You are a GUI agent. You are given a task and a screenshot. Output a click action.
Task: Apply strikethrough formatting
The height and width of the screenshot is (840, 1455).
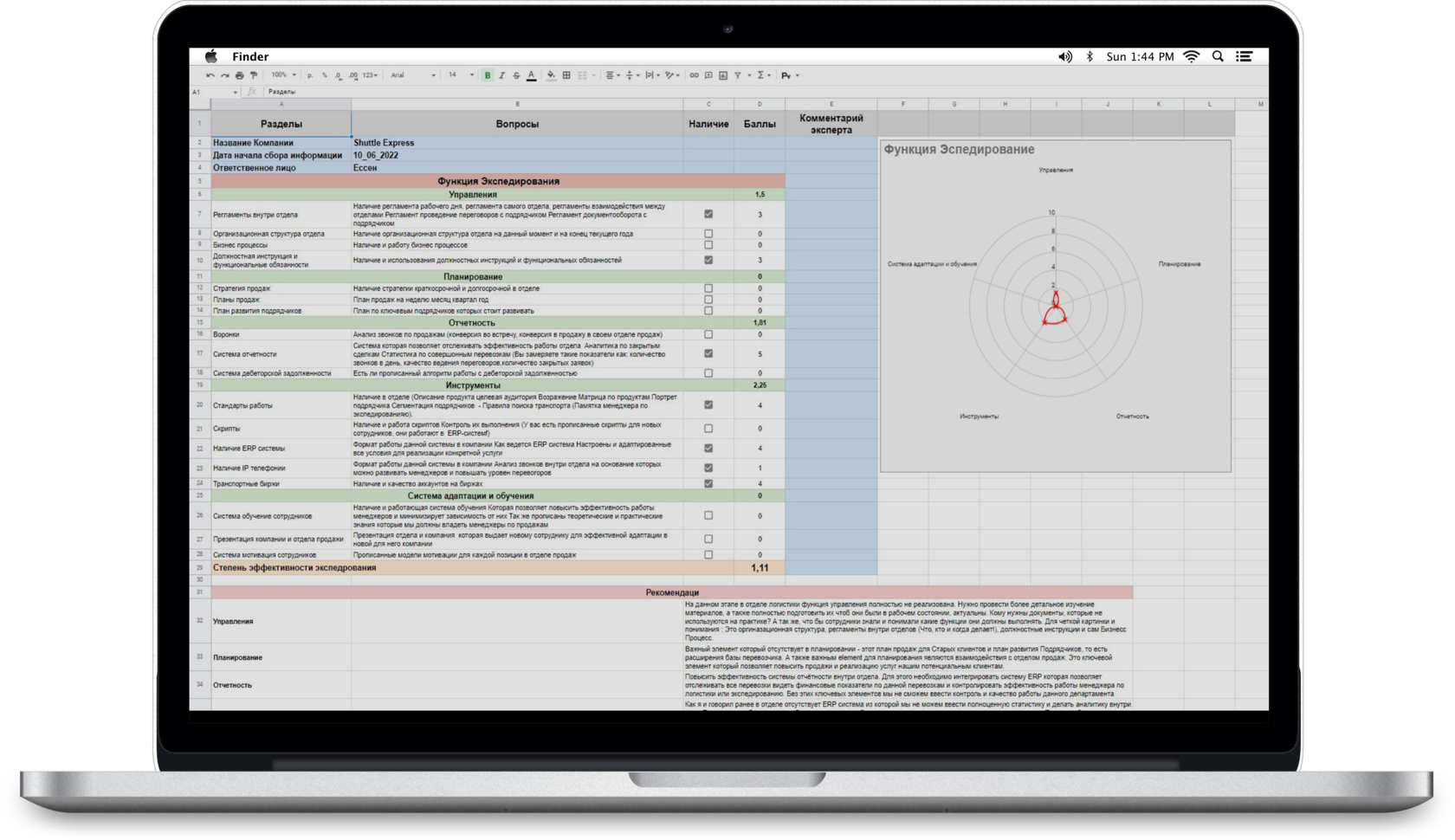coord(516,75)
